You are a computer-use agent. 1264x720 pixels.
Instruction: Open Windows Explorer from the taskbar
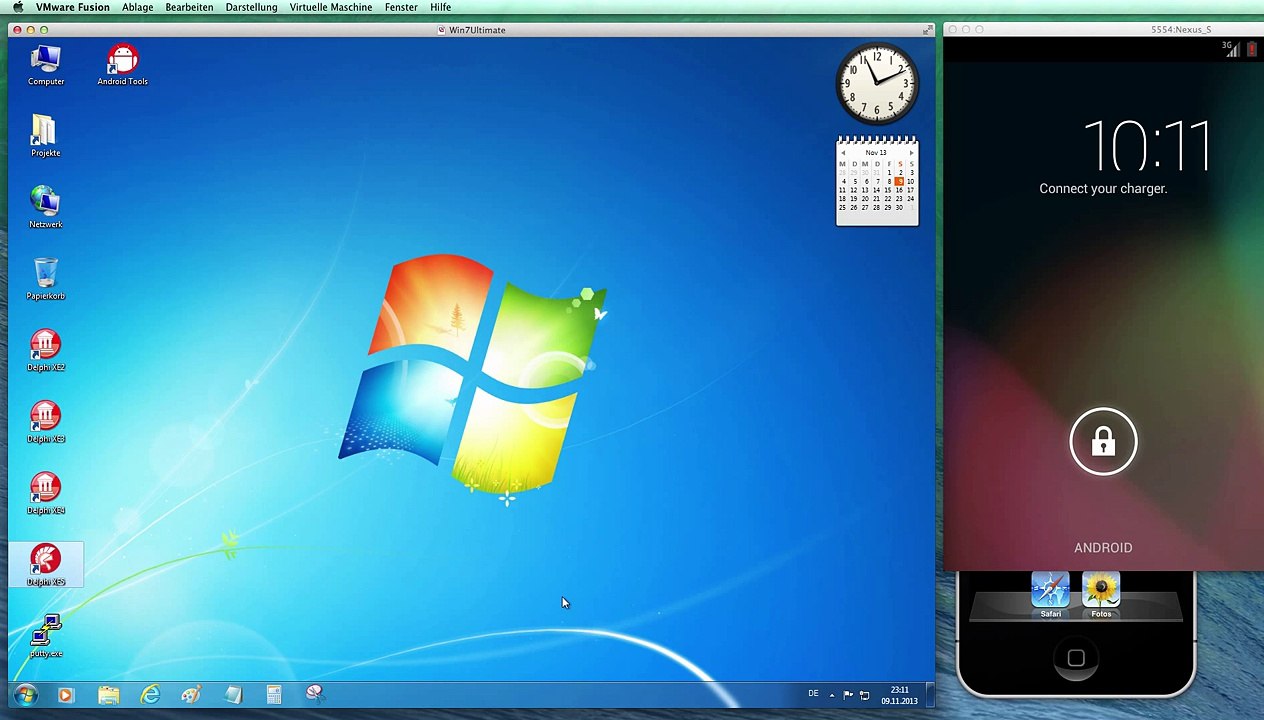pos(108,695)
